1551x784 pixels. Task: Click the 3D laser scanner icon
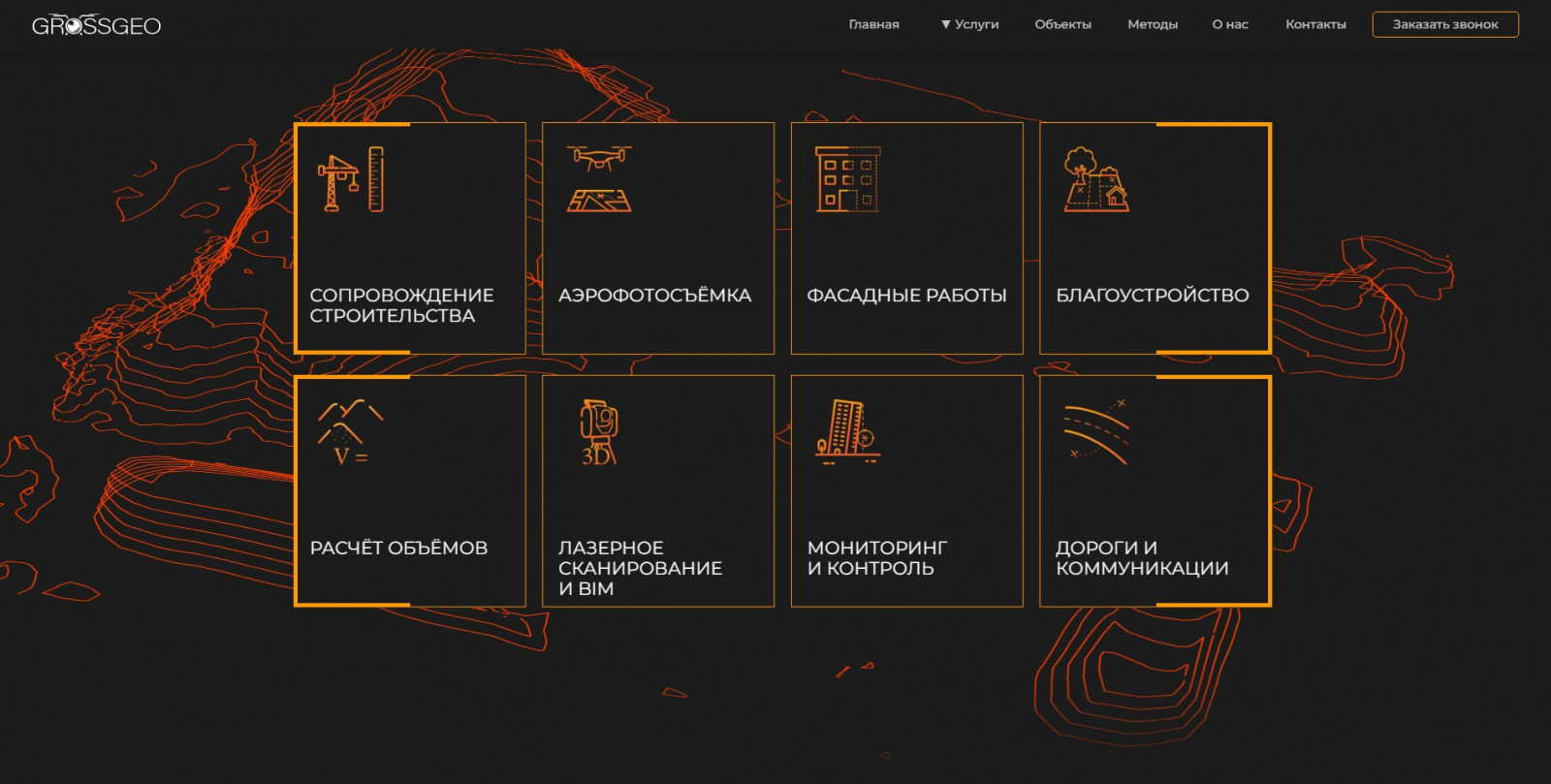599,432
